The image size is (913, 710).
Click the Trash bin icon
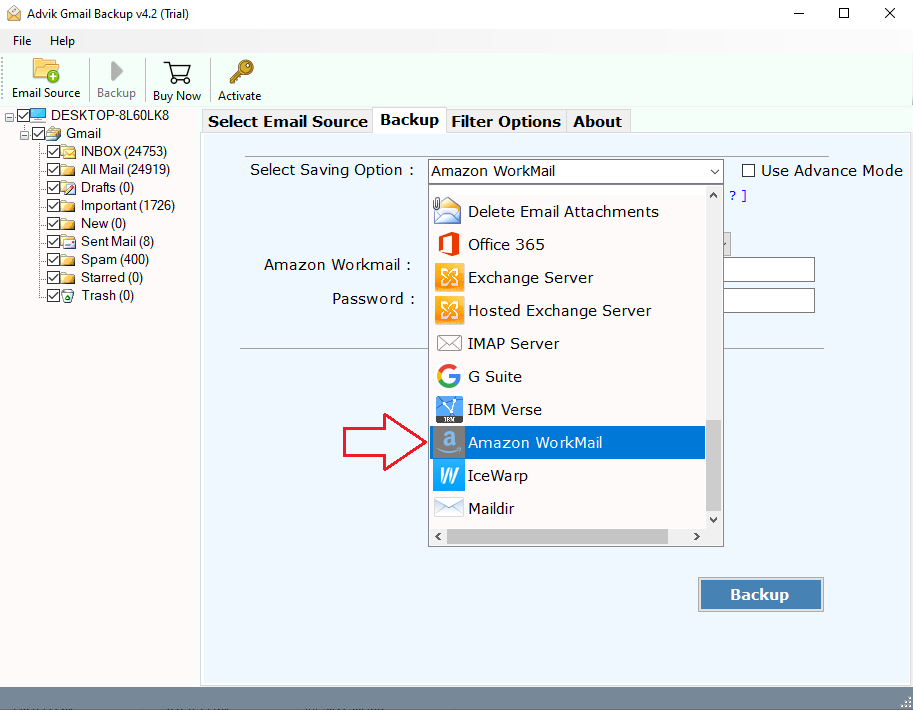click(68, 296)
